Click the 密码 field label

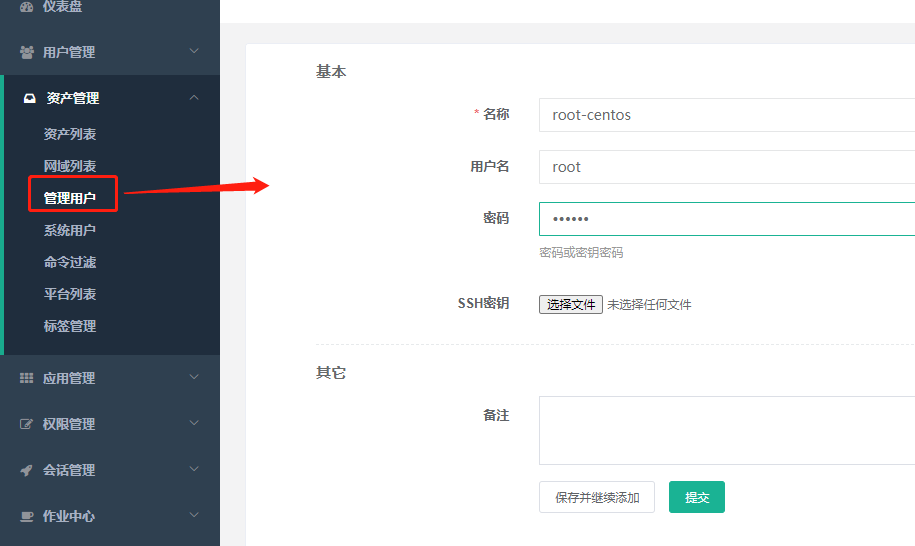click(x=496, y=218)
